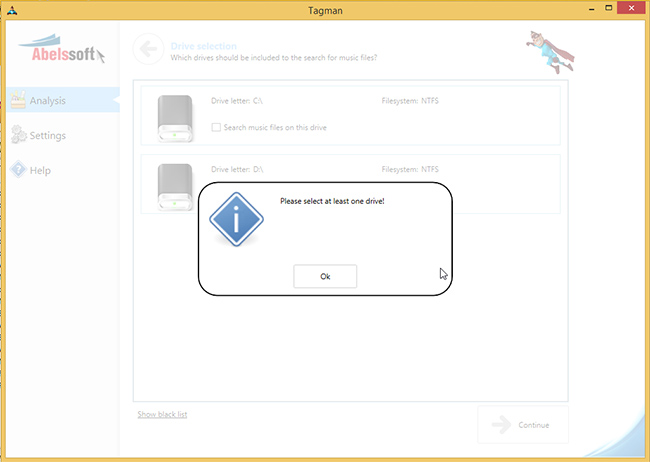This screenshot has width=650, height=462.
Task: Enable music search on drive C:\ checkbox
Action: pyautogui.click(x=216, y=127)
